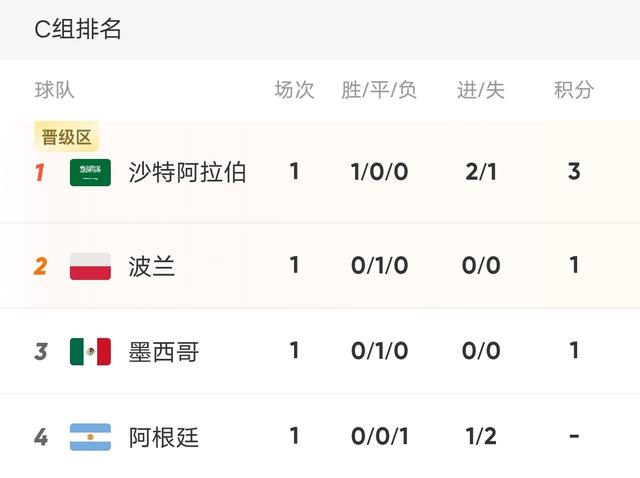
Task: Click Argentina's 0/0/1 record
Action: tap(380, 436)
